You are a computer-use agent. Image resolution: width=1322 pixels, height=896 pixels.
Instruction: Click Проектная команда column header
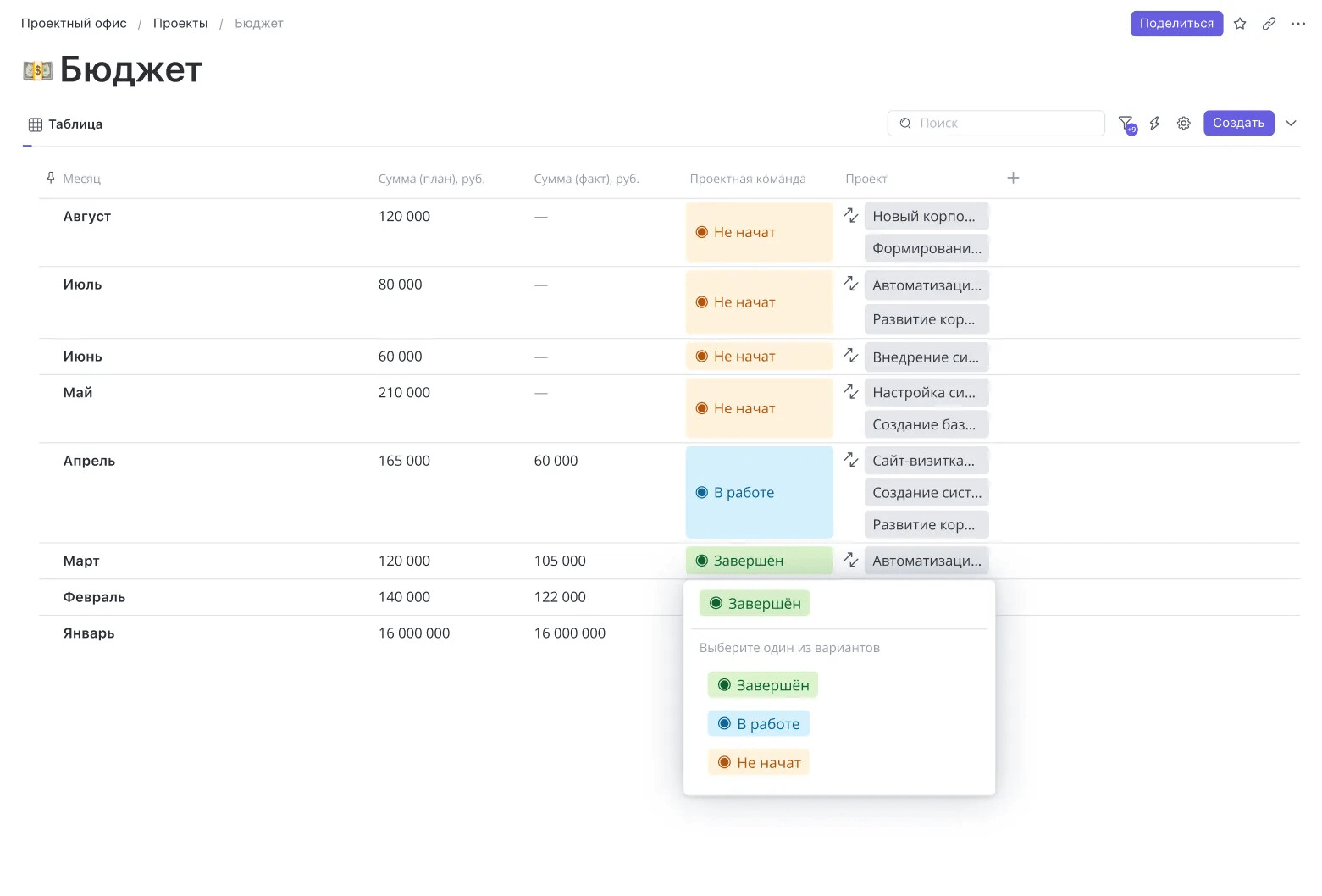point(748,179)
